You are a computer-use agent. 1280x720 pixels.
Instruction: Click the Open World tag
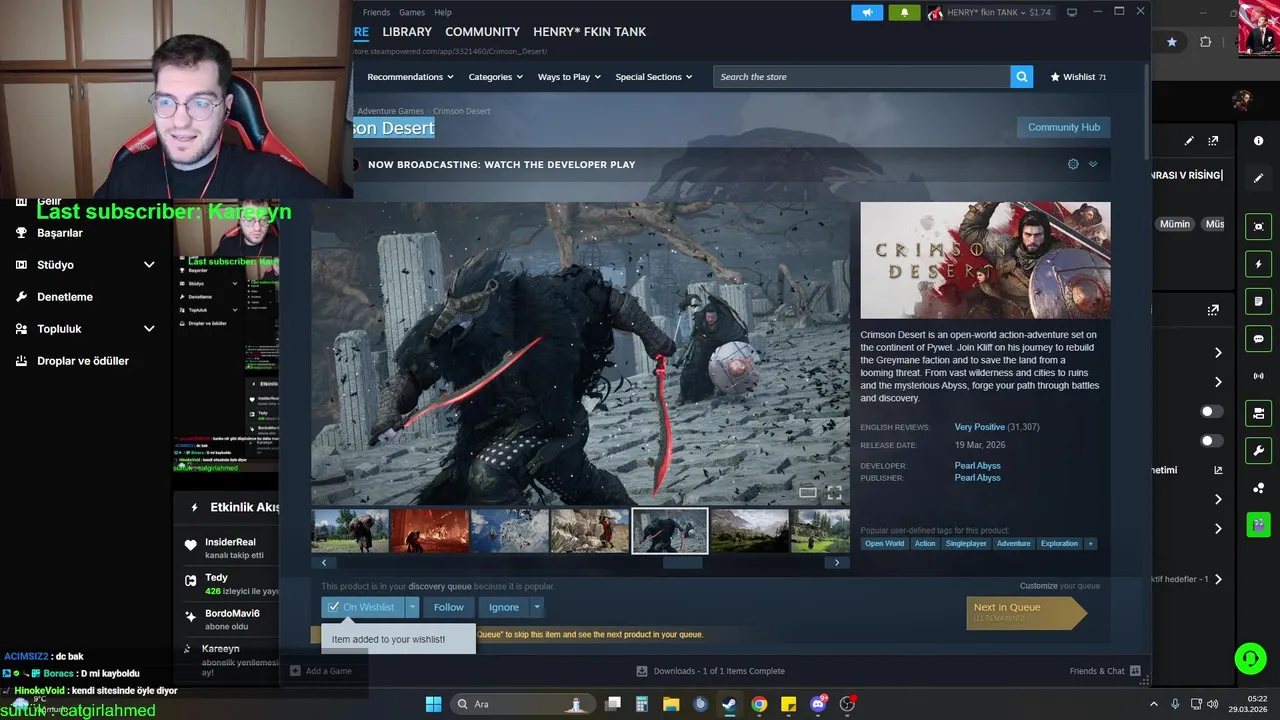point(884,544)
